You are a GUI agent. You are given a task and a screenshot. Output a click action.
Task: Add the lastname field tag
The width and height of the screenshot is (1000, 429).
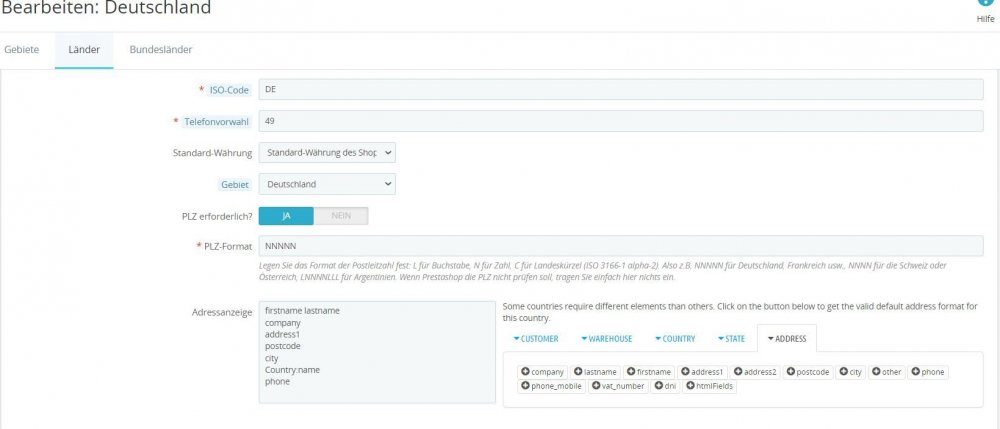point(596,372)
